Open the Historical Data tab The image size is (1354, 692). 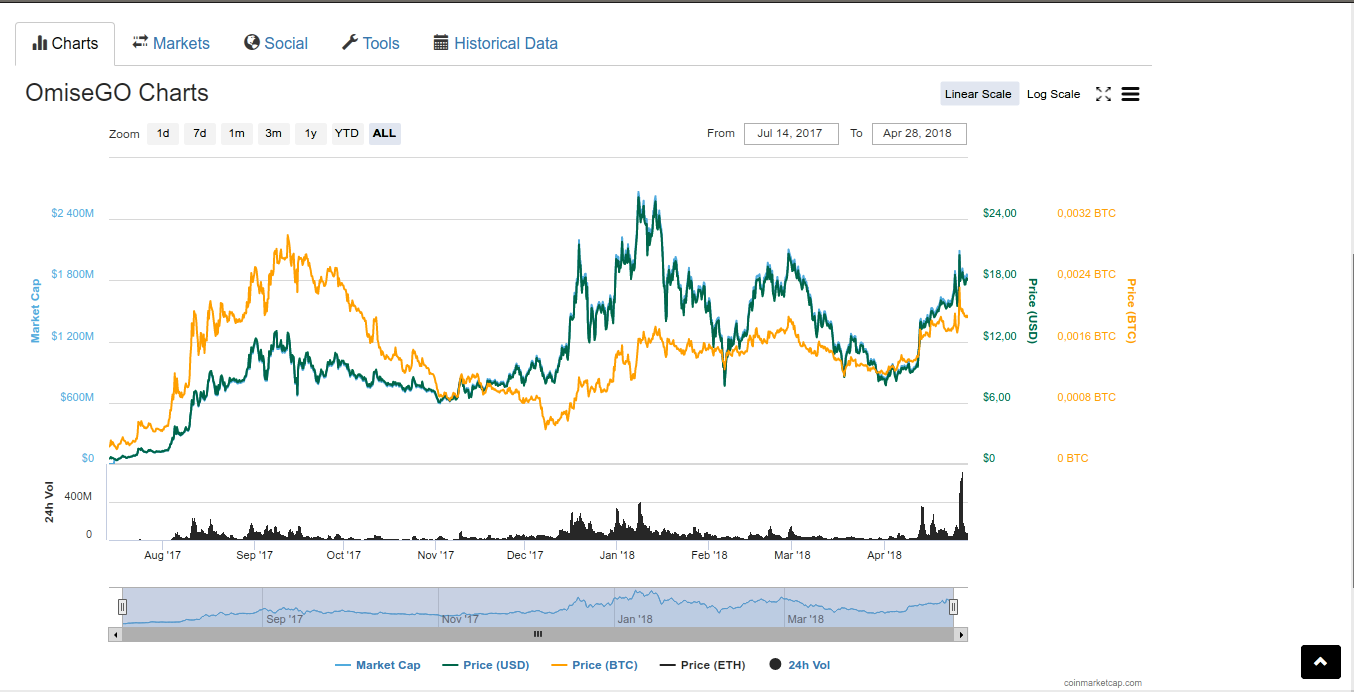point(495,44)
